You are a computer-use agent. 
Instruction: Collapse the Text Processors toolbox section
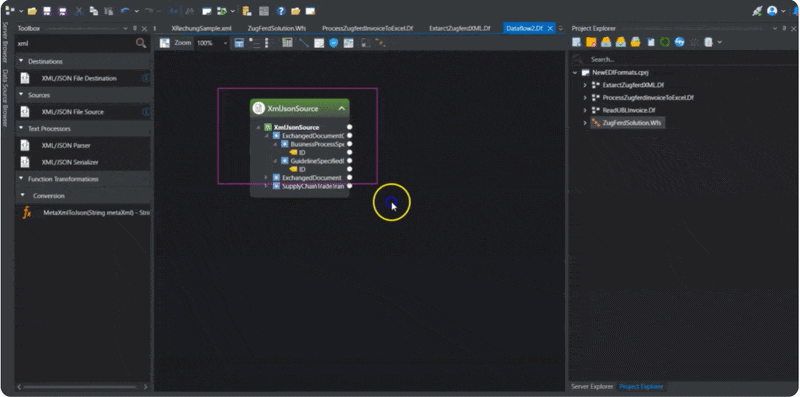[x=21, y=129]
